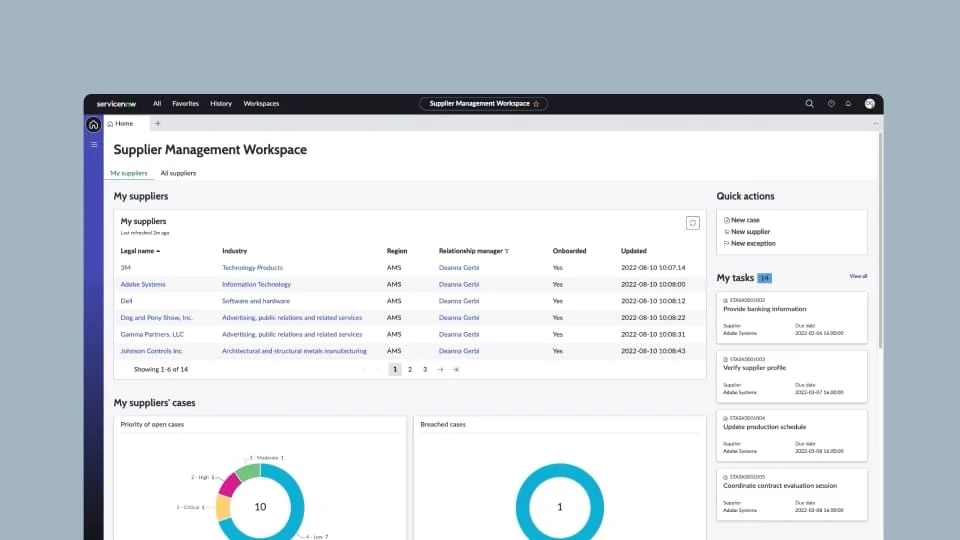This screenshot has width=960, height=540.
Task: Open Johnson Controls Inc. link
Action: 151,351
